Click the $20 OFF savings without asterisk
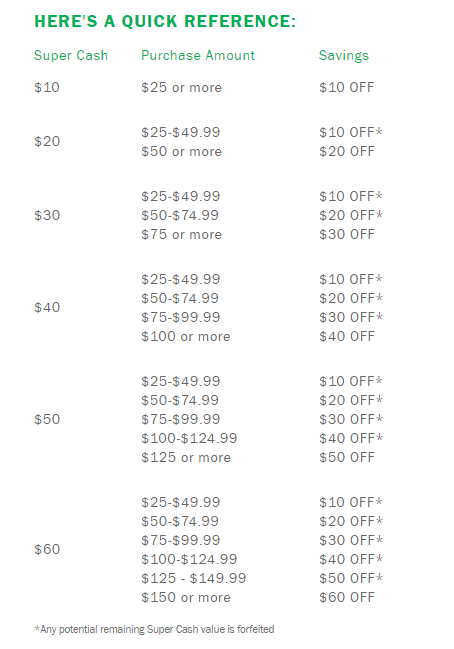Image resolution: width=454 pixels, height=649 pixels. (x=347, y=151)
